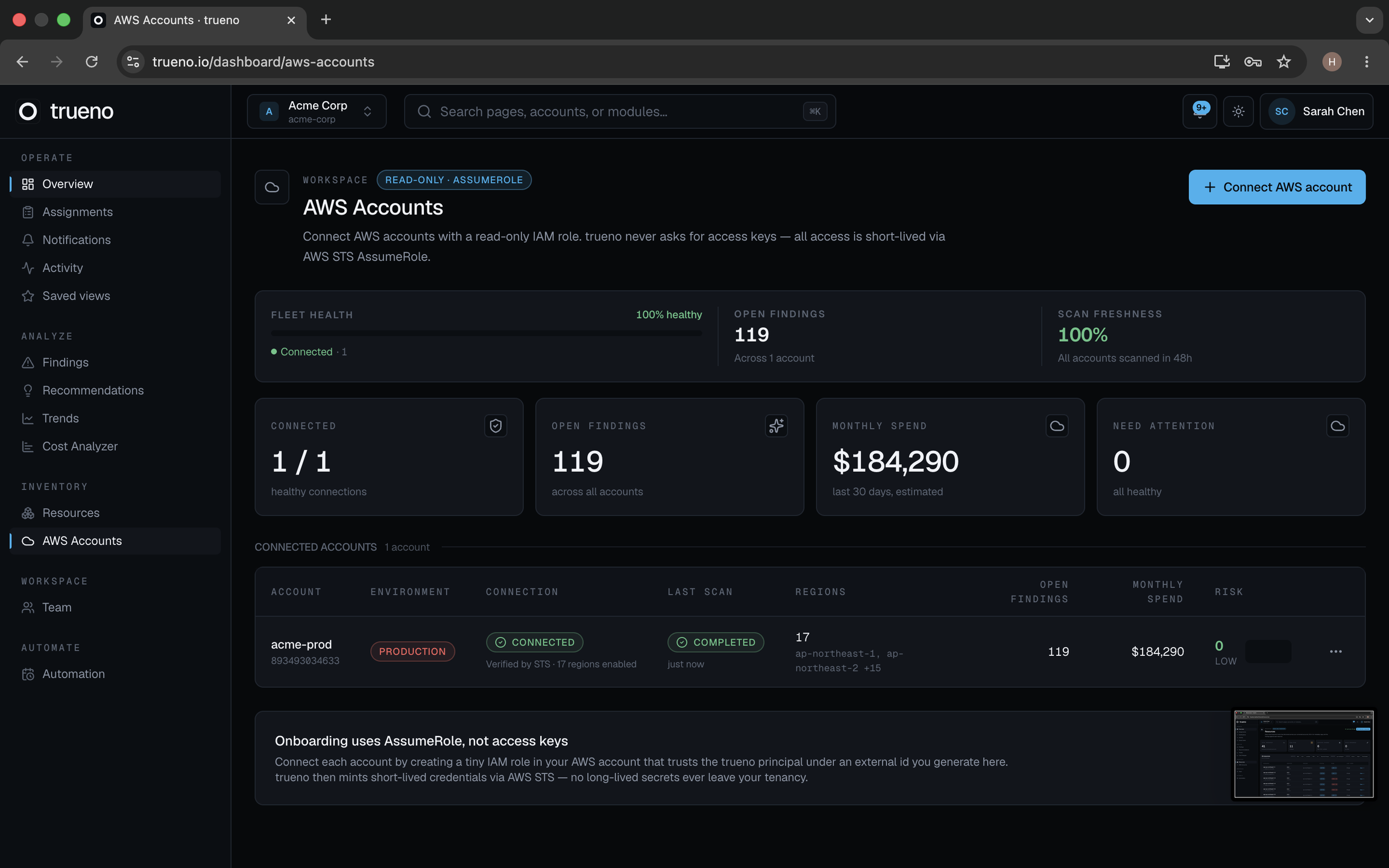Viewport: 1389px width, 868px height.
Task: Open Saved views in the sidebar
Action: (x=115, y=296)
